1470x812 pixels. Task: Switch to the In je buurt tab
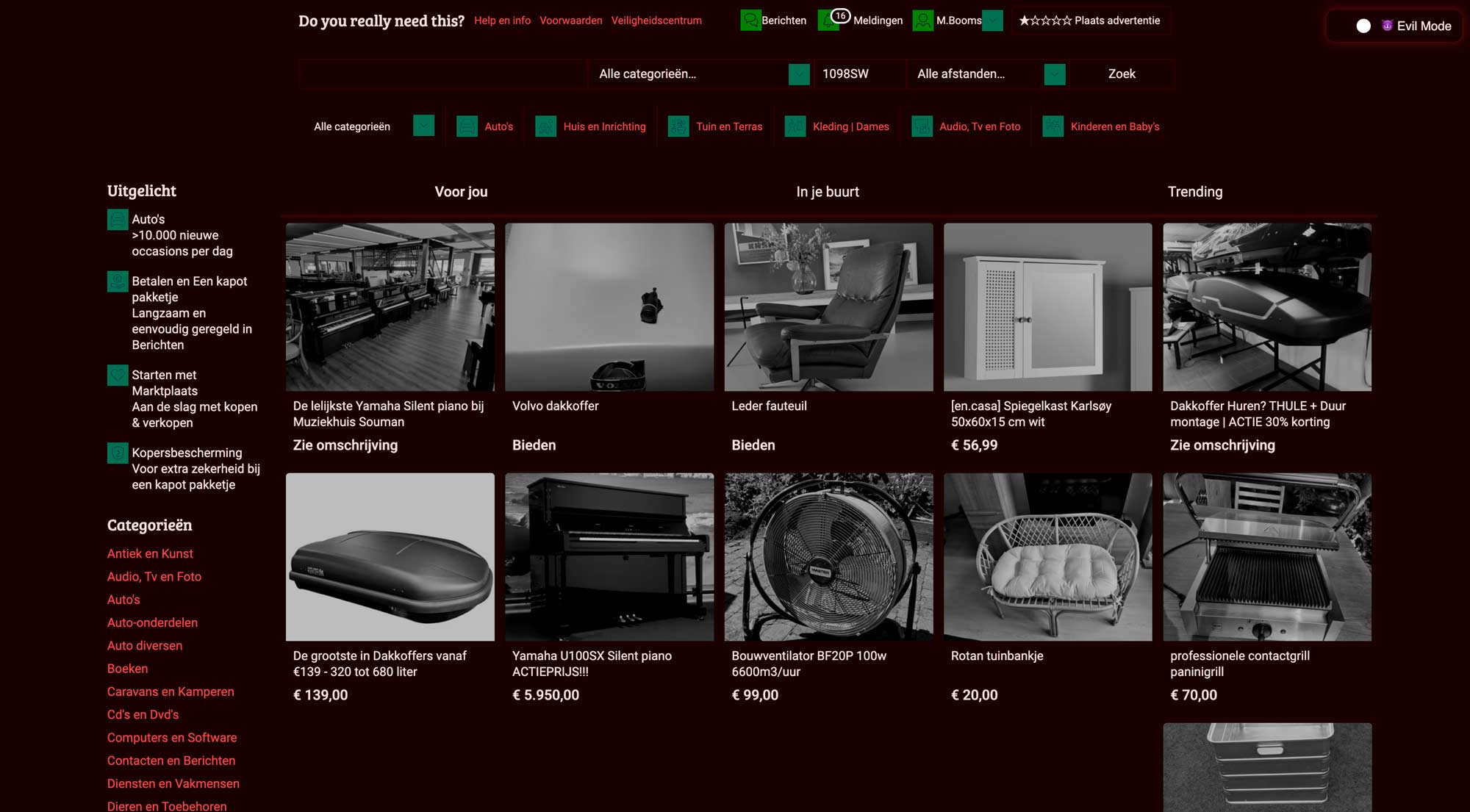coord(828,192)
